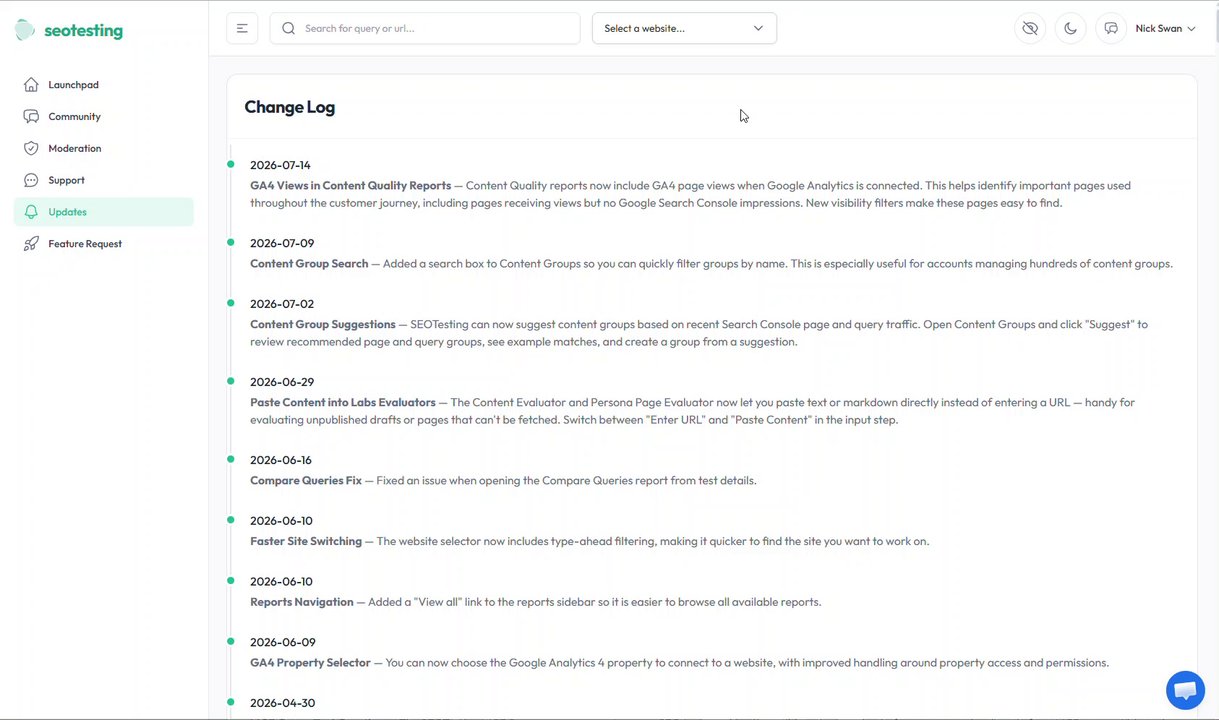This screenshot has height=720, width=1219.
Task: Click GA4 Views in Content Quality Reports title
Action: (x=350, y=185)
